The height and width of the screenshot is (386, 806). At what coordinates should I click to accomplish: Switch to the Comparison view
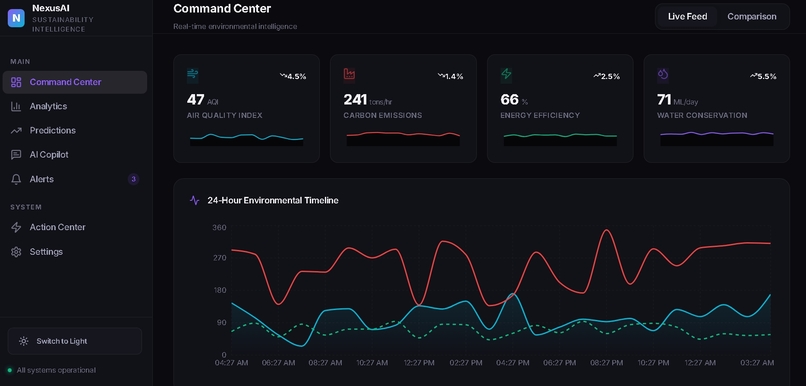[x=752, y=16]
